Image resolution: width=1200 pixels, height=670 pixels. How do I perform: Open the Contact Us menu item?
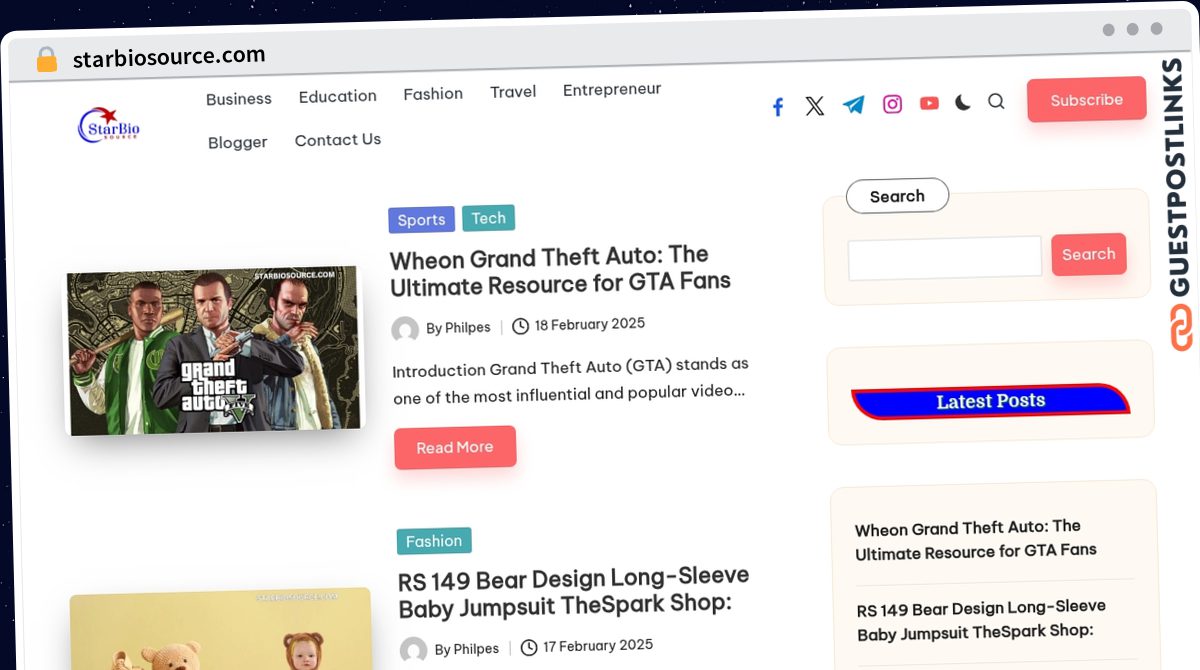click(338, 140)
